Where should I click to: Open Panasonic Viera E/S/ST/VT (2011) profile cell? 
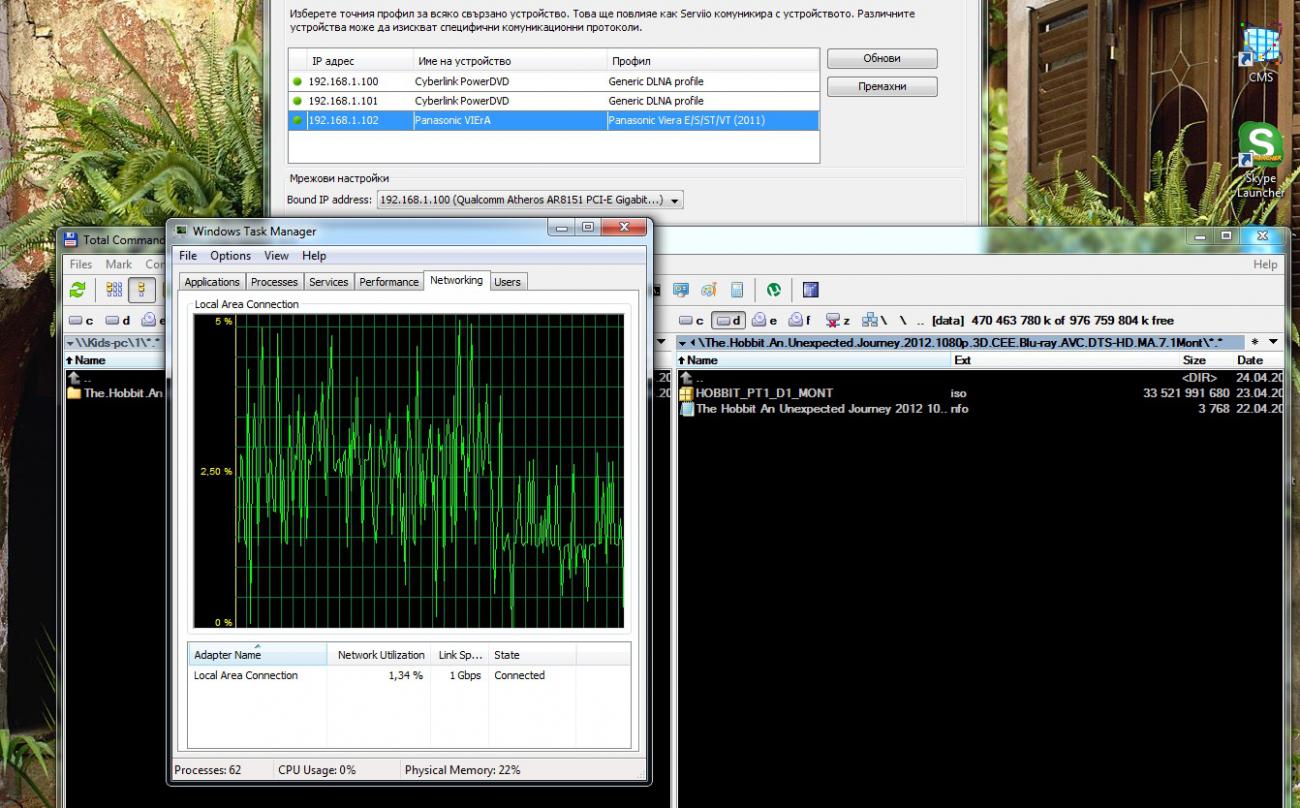[x=712, y=120]
